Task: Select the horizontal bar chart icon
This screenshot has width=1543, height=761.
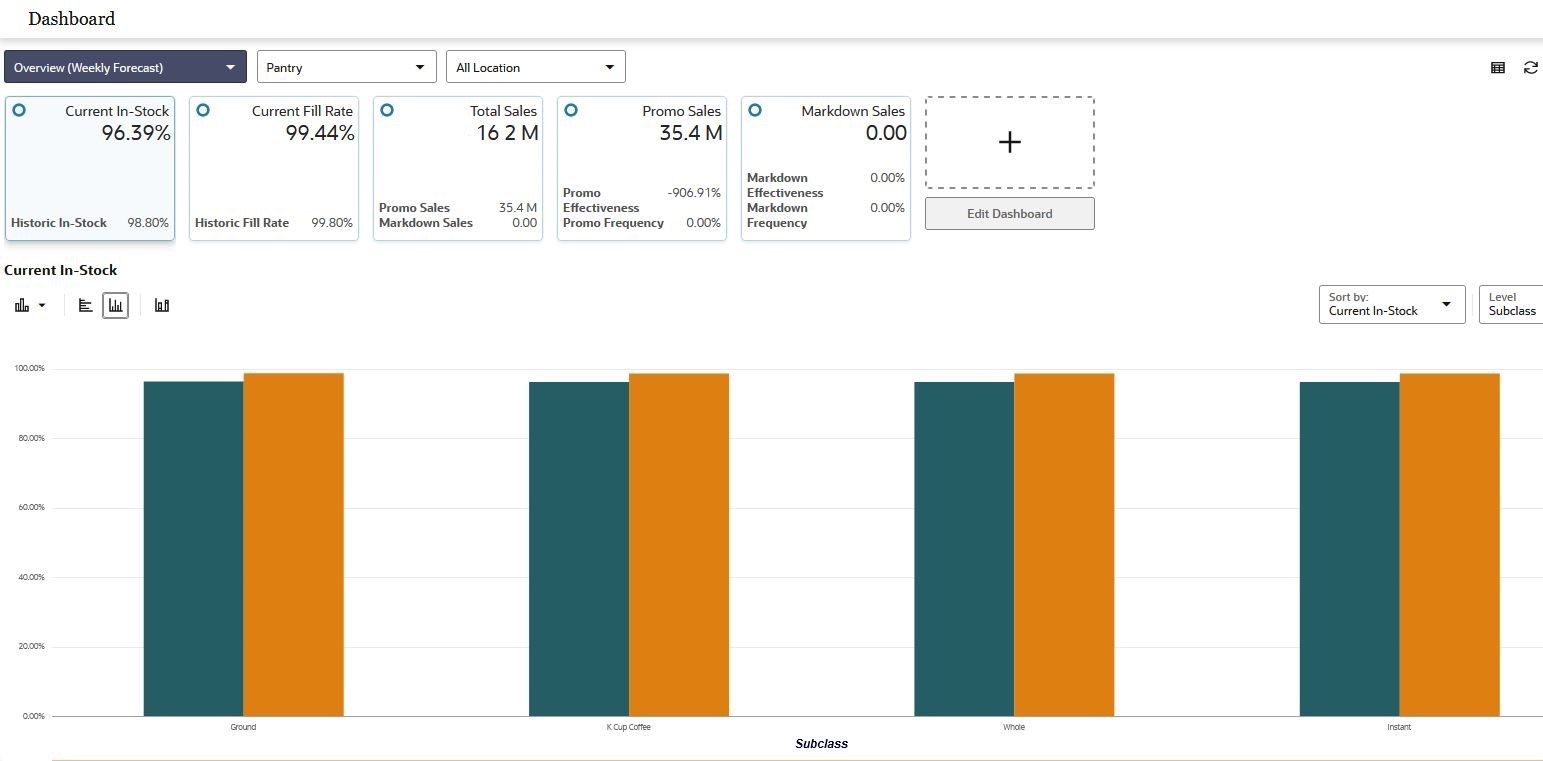Action: click(x=85, y=305)
